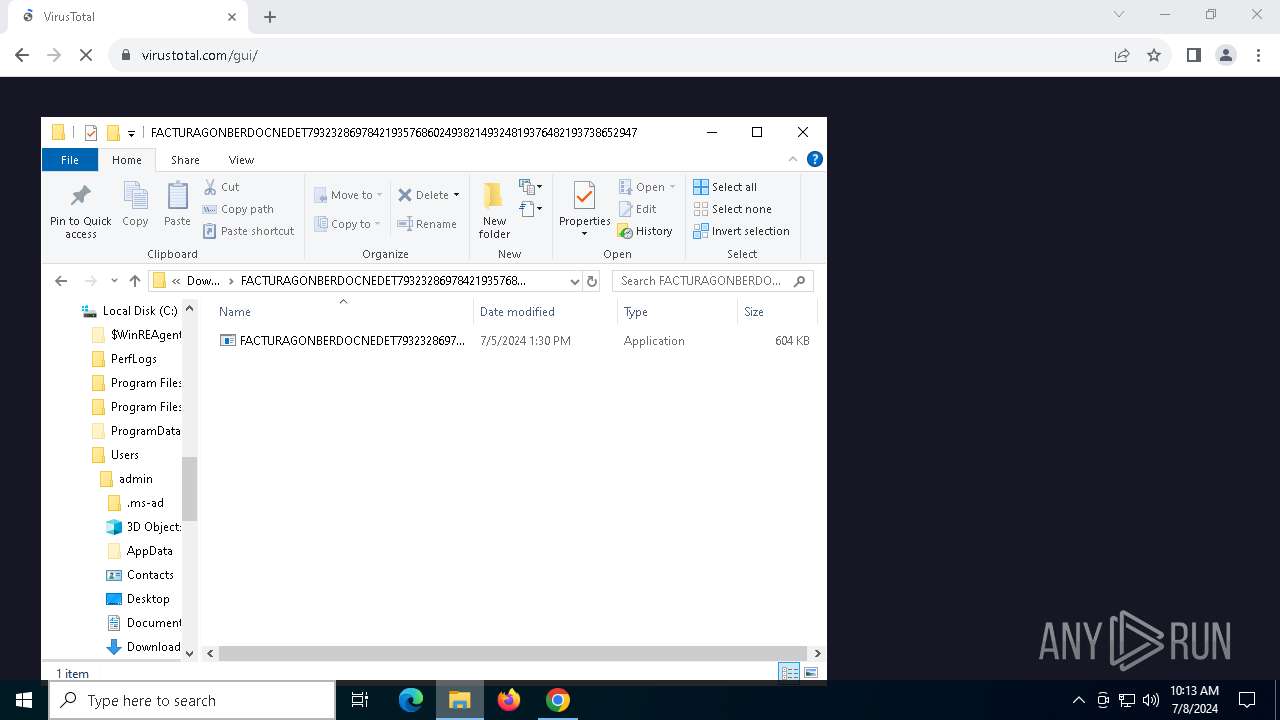Switch to the View ribbon tab
Image resolution: width=1280 pixels, height=720 pixels.
tap(241, 160)
